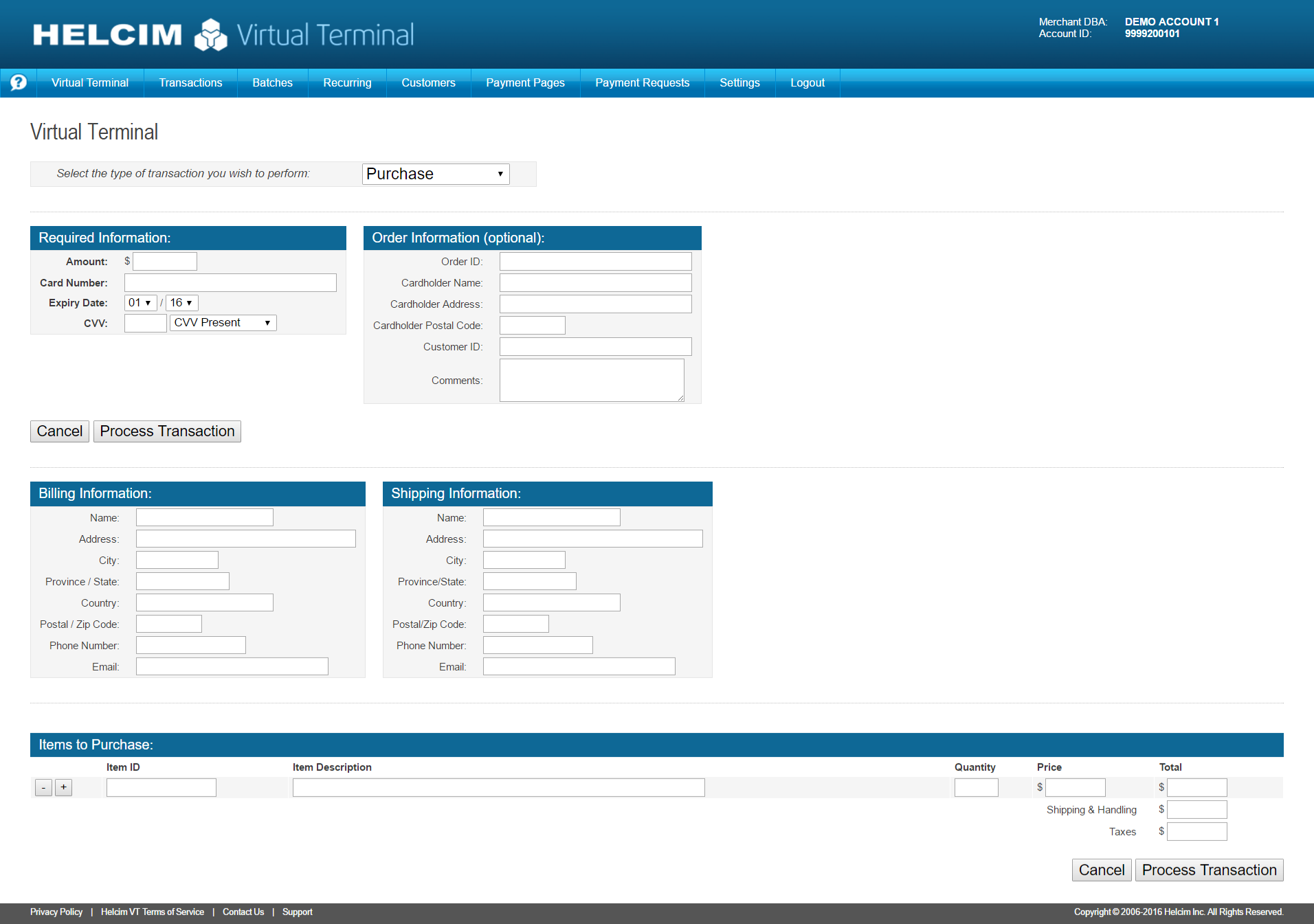
Task: Remove the current purchase item row
Action: tap(43, 787)
